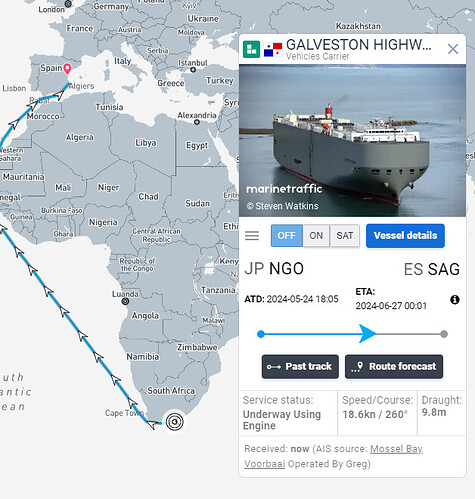Click the voyage progress arrow indicator
Image resolution: width=475 pixels, height=499 pixels.
tap(367, 333)
